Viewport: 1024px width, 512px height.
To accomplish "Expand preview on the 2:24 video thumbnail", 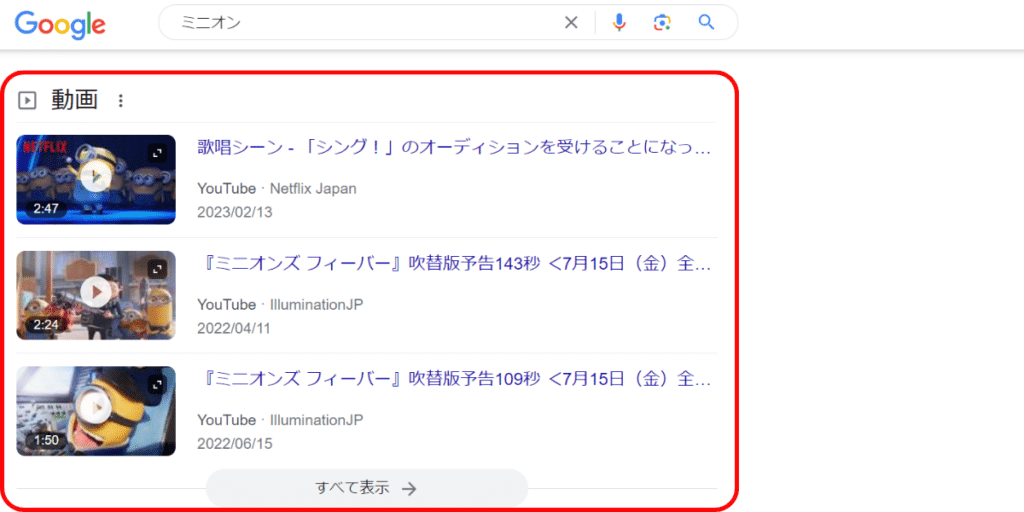I will pos(157,269).
